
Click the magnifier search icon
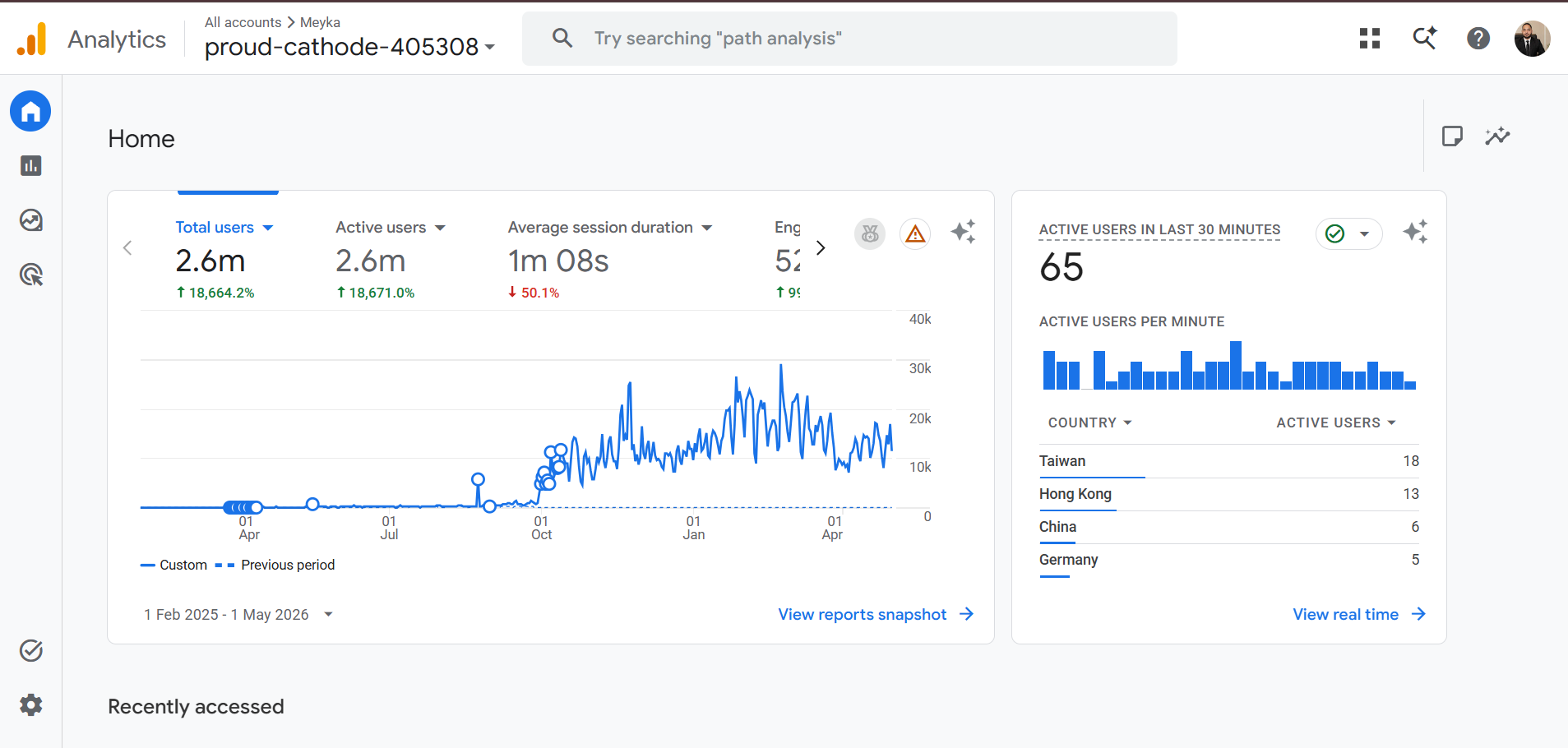(x=562, y=38)
